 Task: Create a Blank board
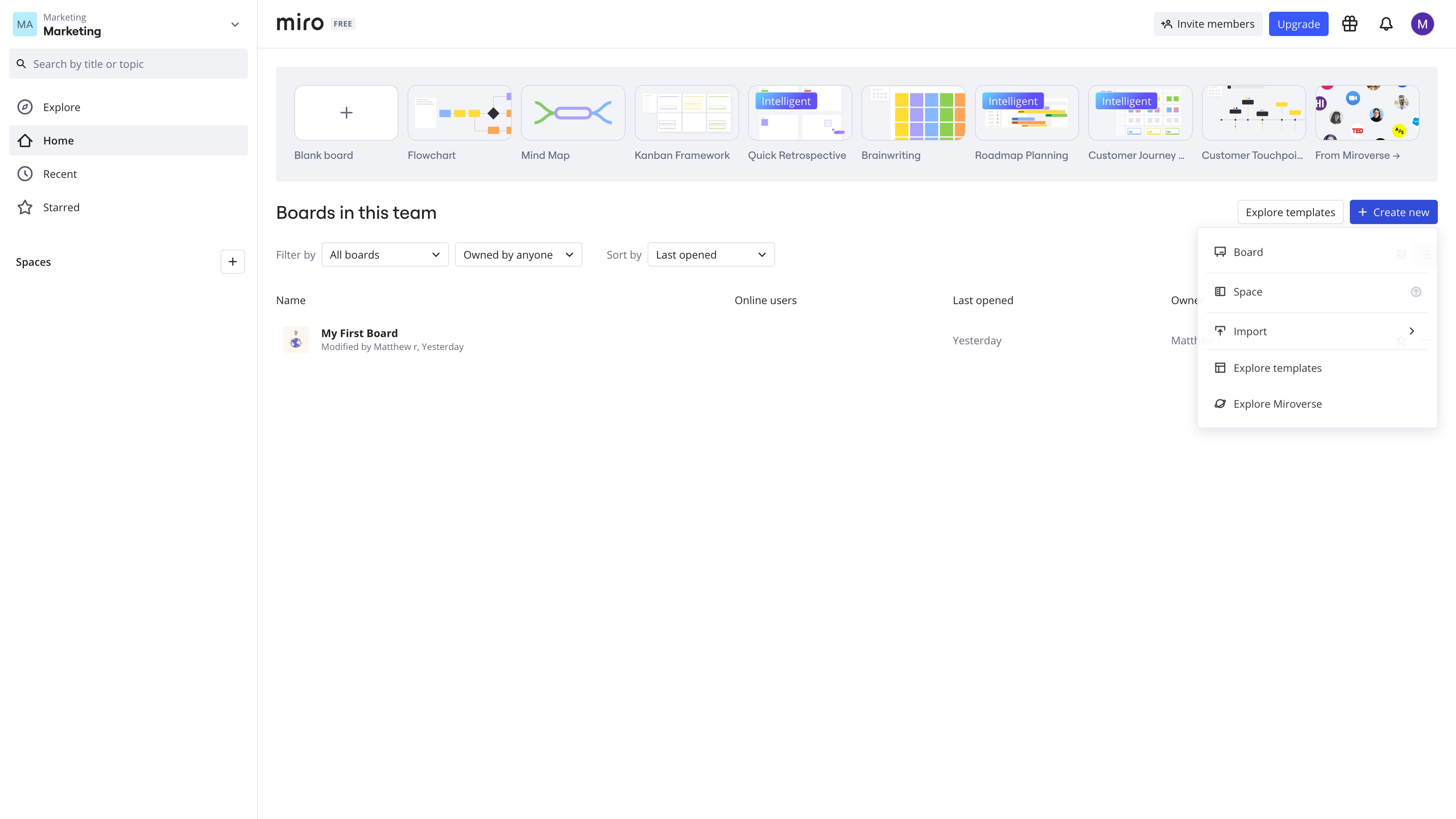point(346,113)
